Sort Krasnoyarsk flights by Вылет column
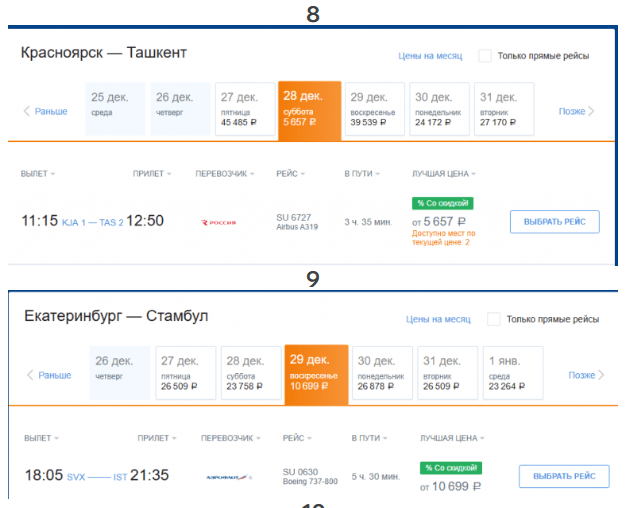Screen dimensions: 635x508 pos(38,174)
